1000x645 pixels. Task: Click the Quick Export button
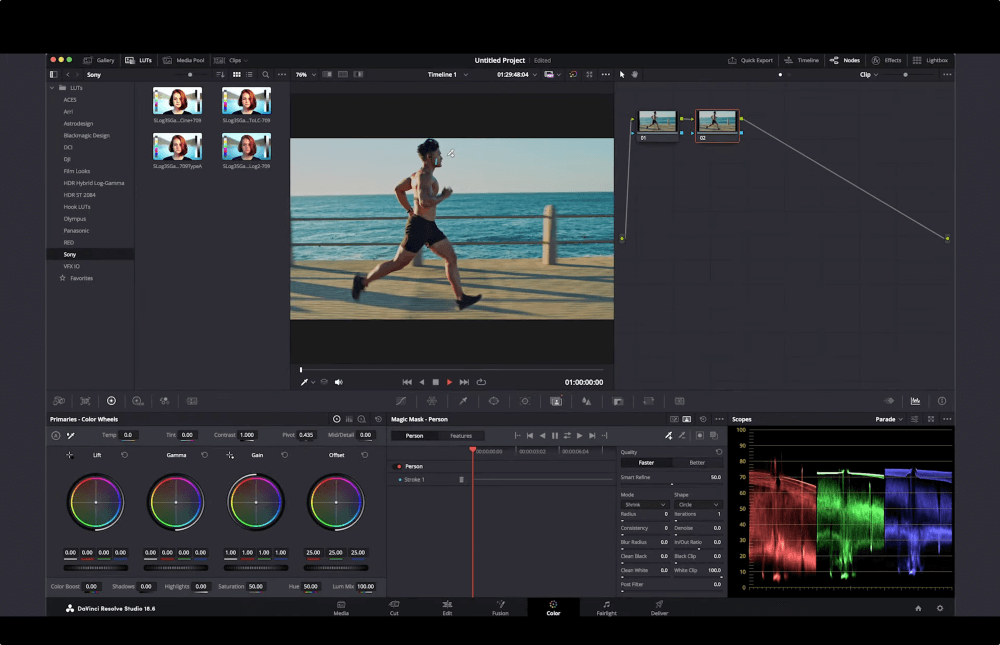click(751, 61)
